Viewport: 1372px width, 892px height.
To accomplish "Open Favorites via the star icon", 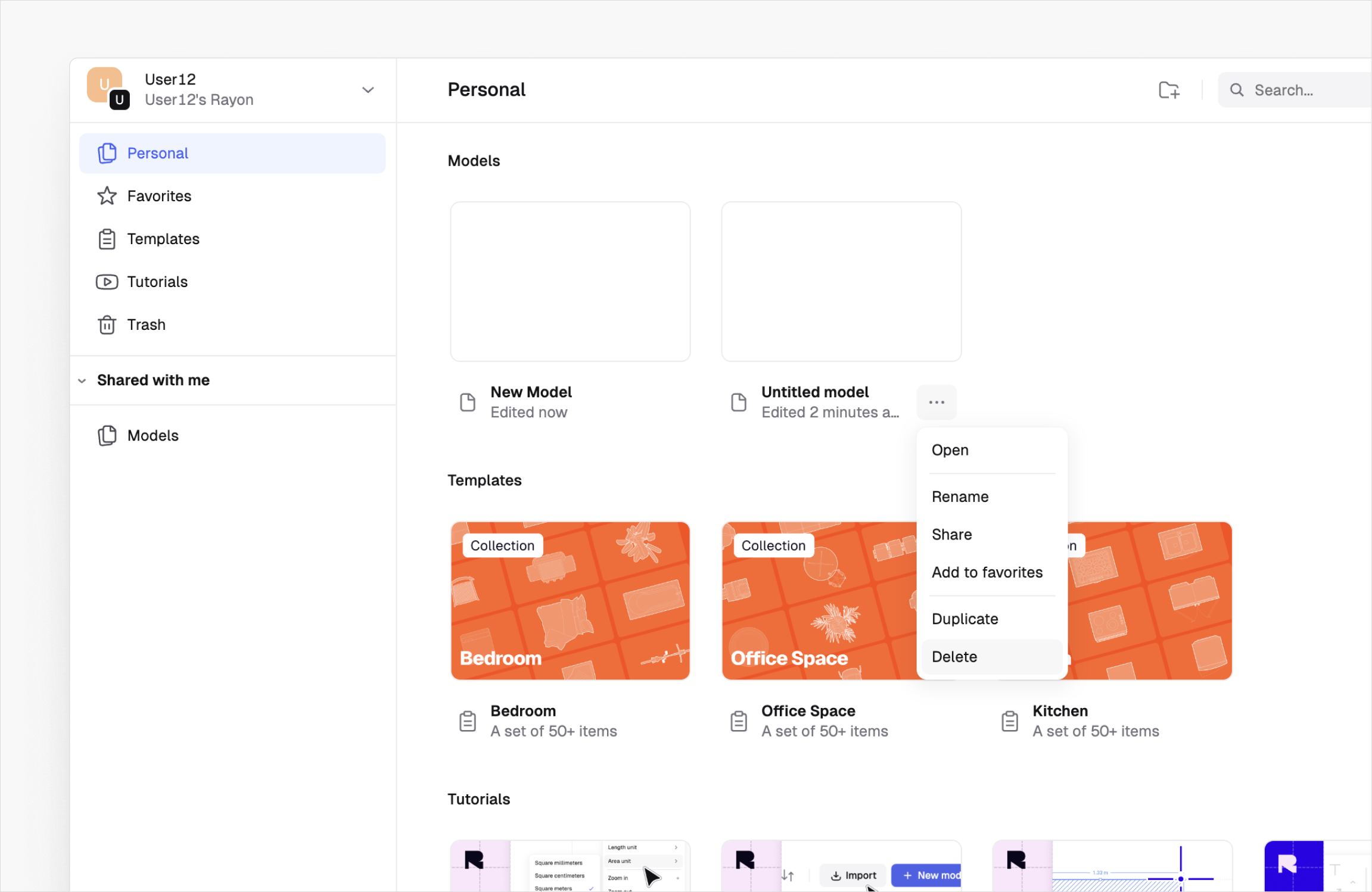I will [107, 196].
